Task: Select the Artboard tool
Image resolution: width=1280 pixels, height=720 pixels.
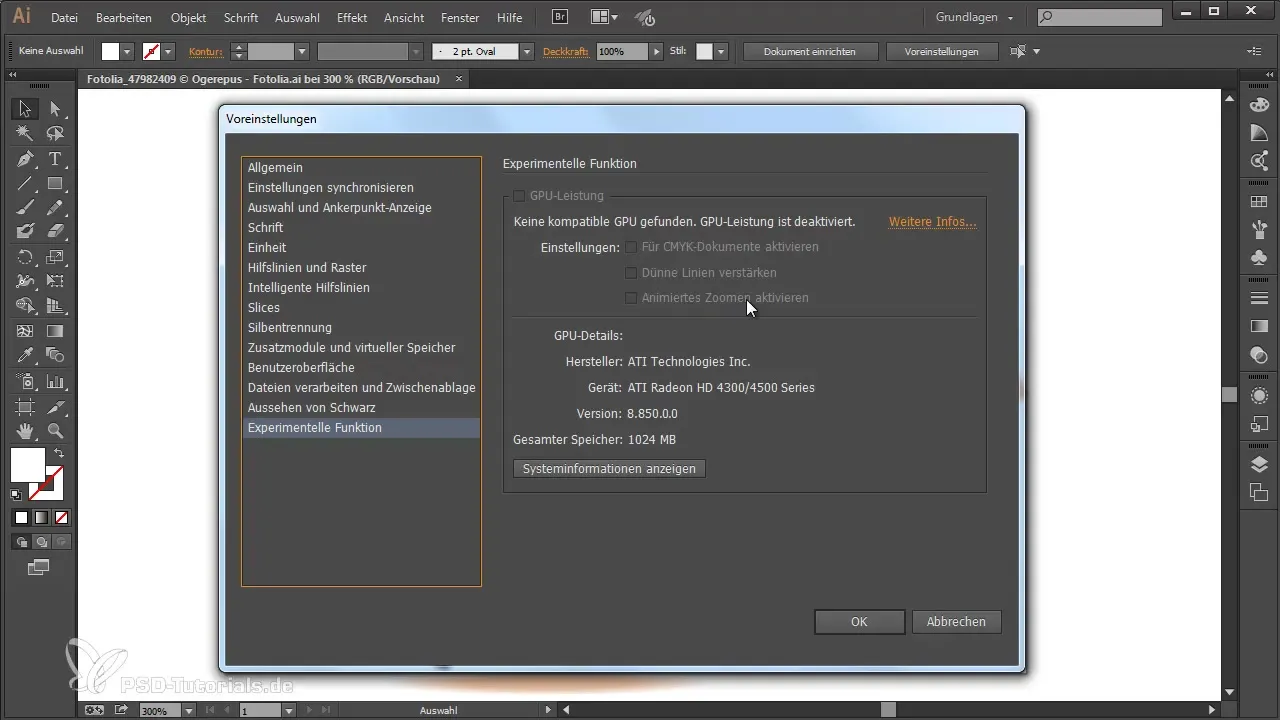Action: coord(25,407)
